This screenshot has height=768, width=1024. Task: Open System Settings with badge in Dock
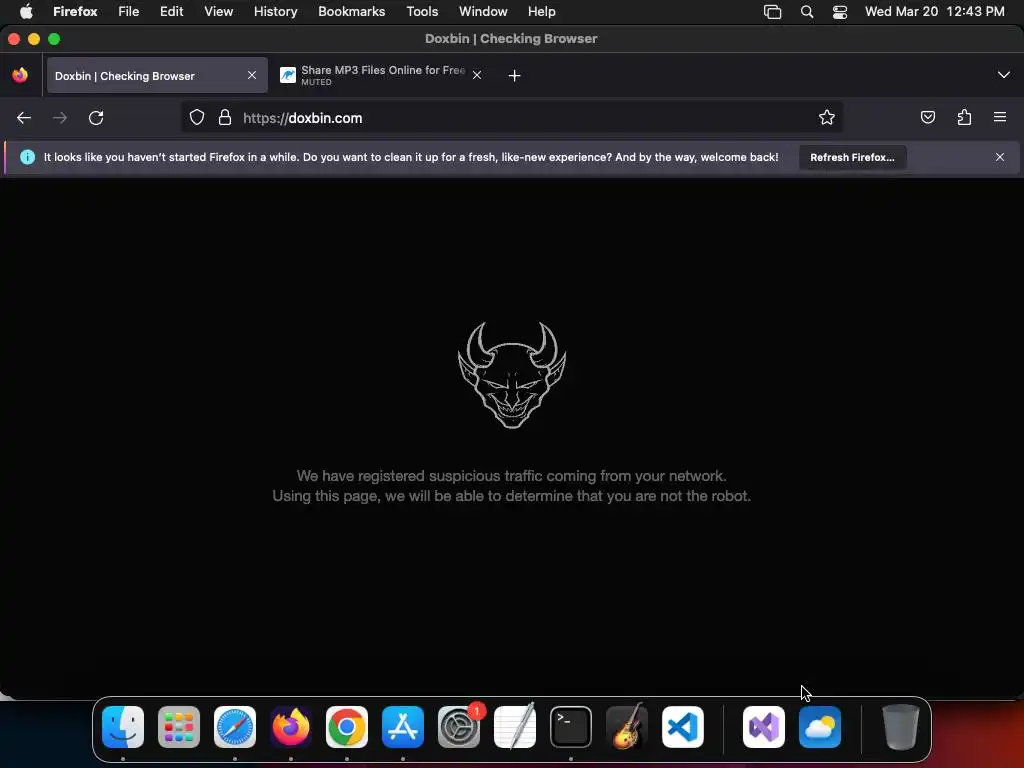459,727
